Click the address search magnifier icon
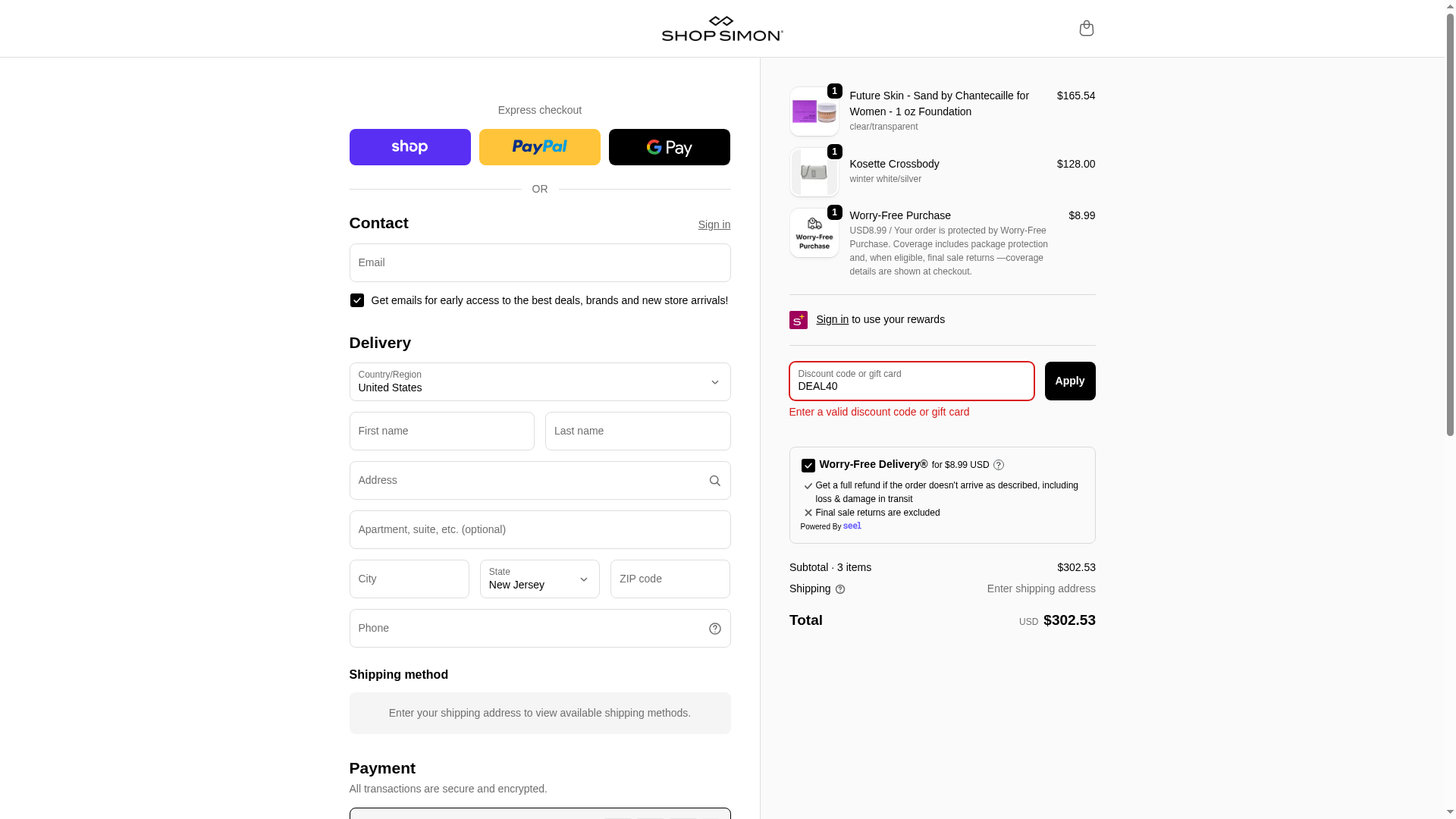The image size is (1456, 819). (x=714, y=481)
